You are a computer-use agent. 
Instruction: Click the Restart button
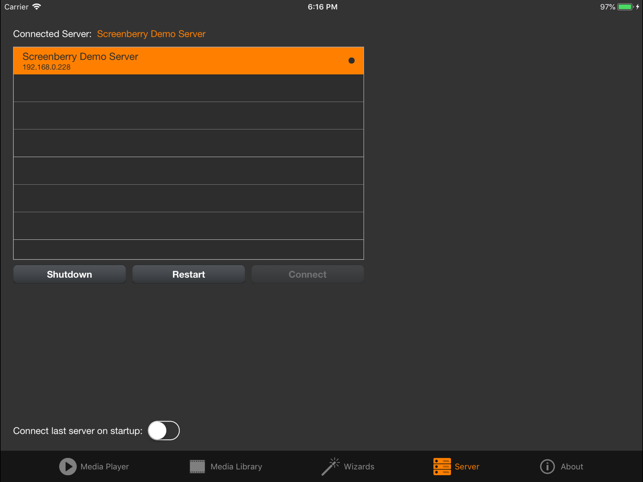point(189,274)
